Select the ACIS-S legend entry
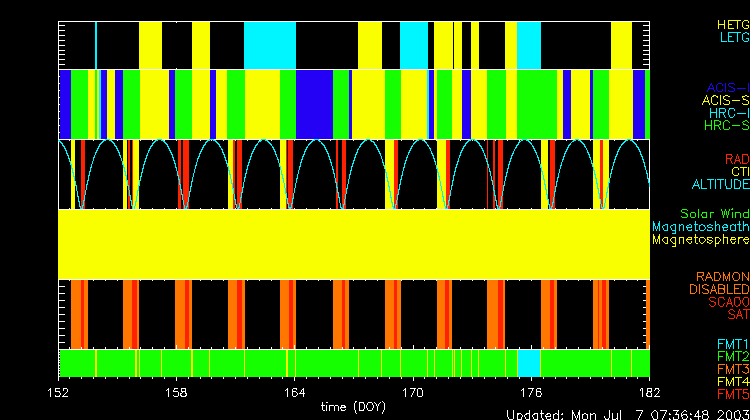Screen dimensions: 750x420 [725, 100]
